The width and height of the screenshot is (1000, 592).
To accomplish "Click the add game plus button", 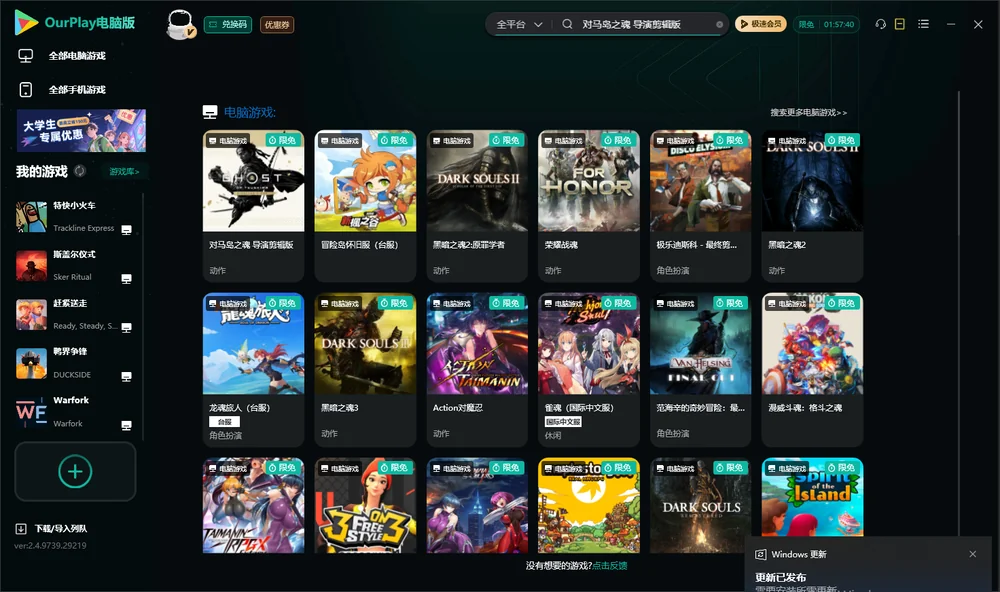I will pyautogui.click(x=75, y=471).
